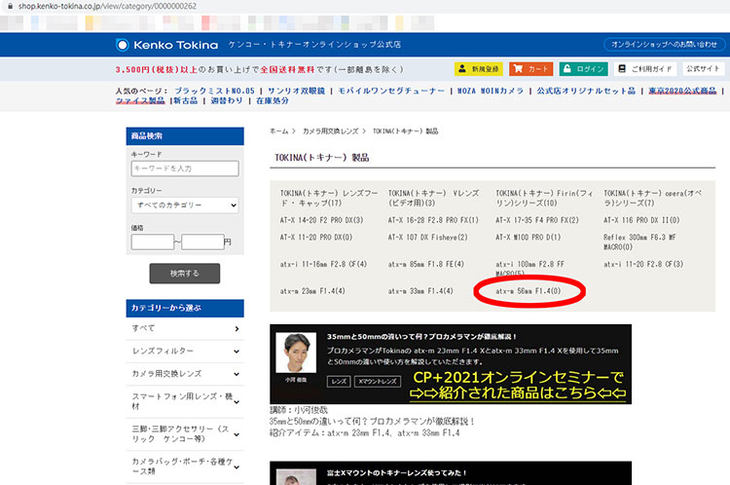Click the yellow 新規登録 sign-up button

tap(478, 69)
